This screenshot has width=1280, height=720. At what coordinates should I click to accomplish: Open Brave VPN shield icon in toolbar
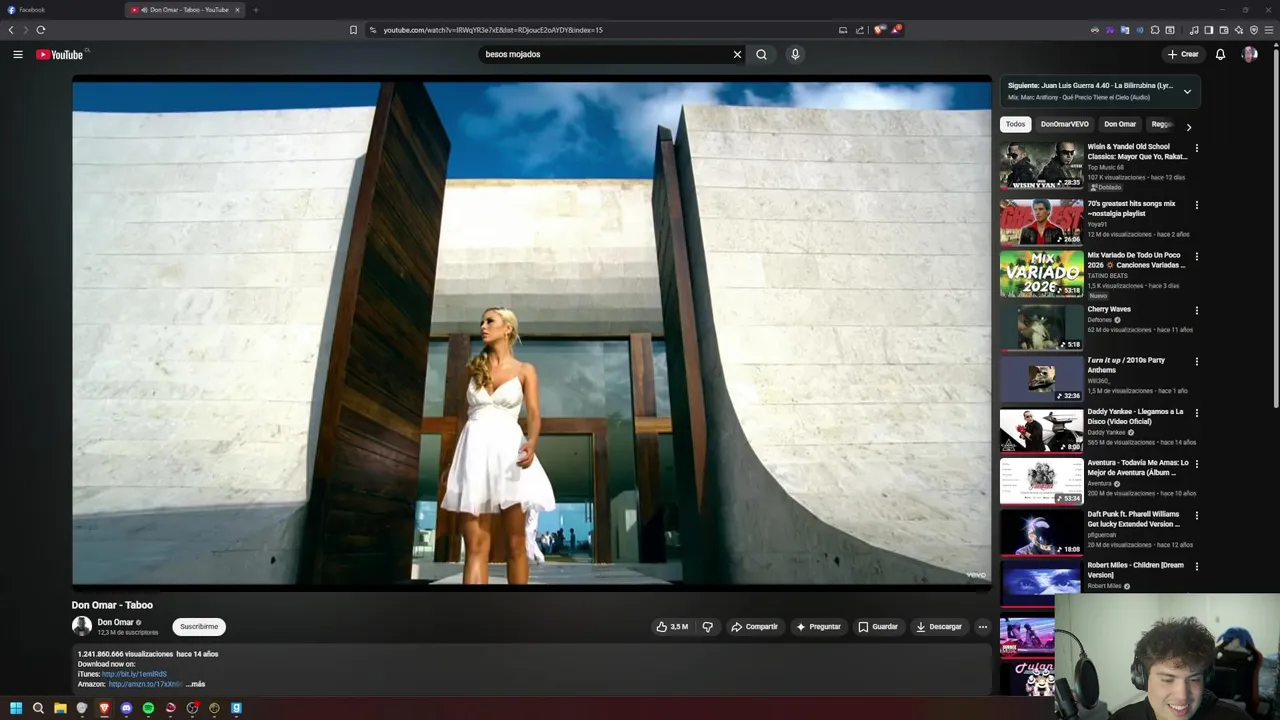point(1254,30)
